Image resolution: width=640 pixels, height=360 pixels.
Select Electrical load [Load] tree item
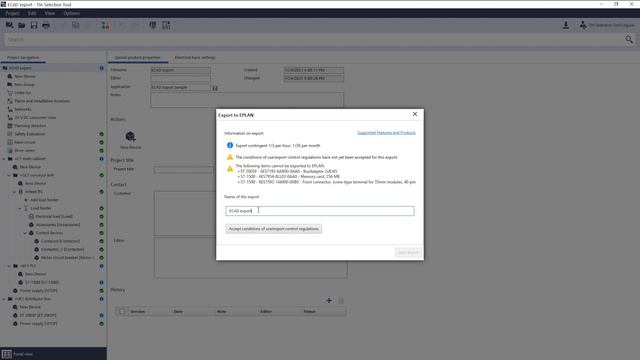[x=54, y=216]
